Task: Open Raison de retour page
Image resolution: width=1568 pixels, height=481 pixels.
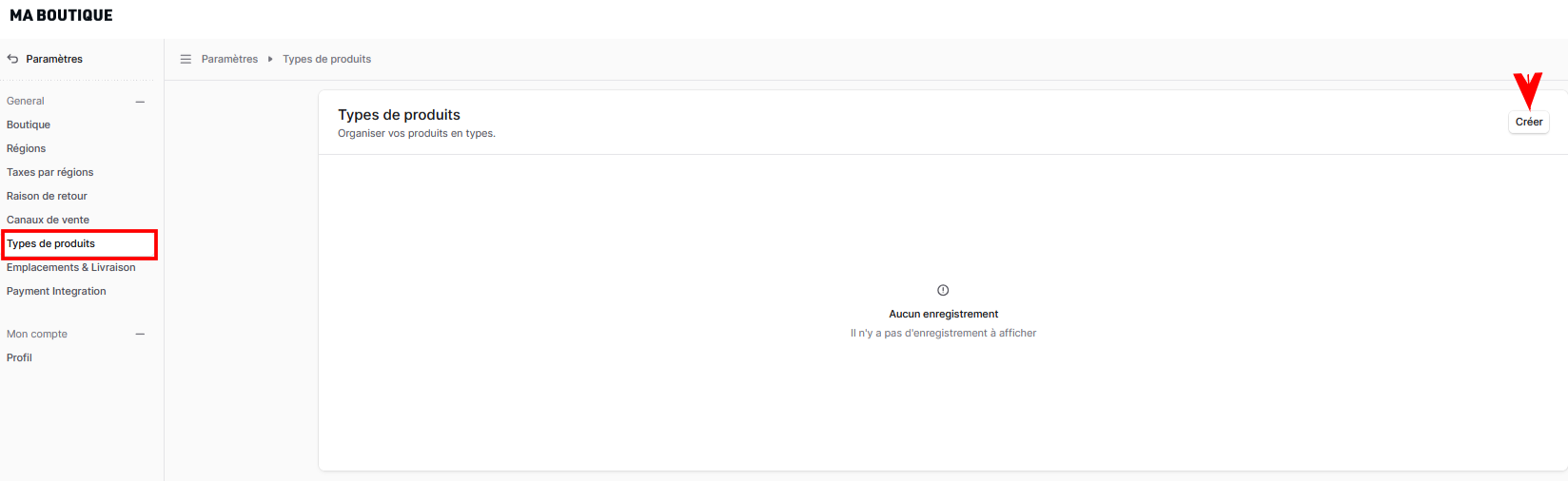Action: pyautogui.click(x=47, y=196)
